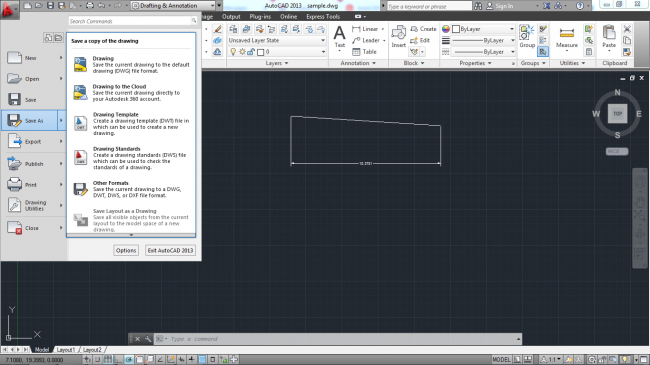Screen dimensions: 650x365
Task: Click the Cut scissors icon in Clipboard
Action: point(627,29)
